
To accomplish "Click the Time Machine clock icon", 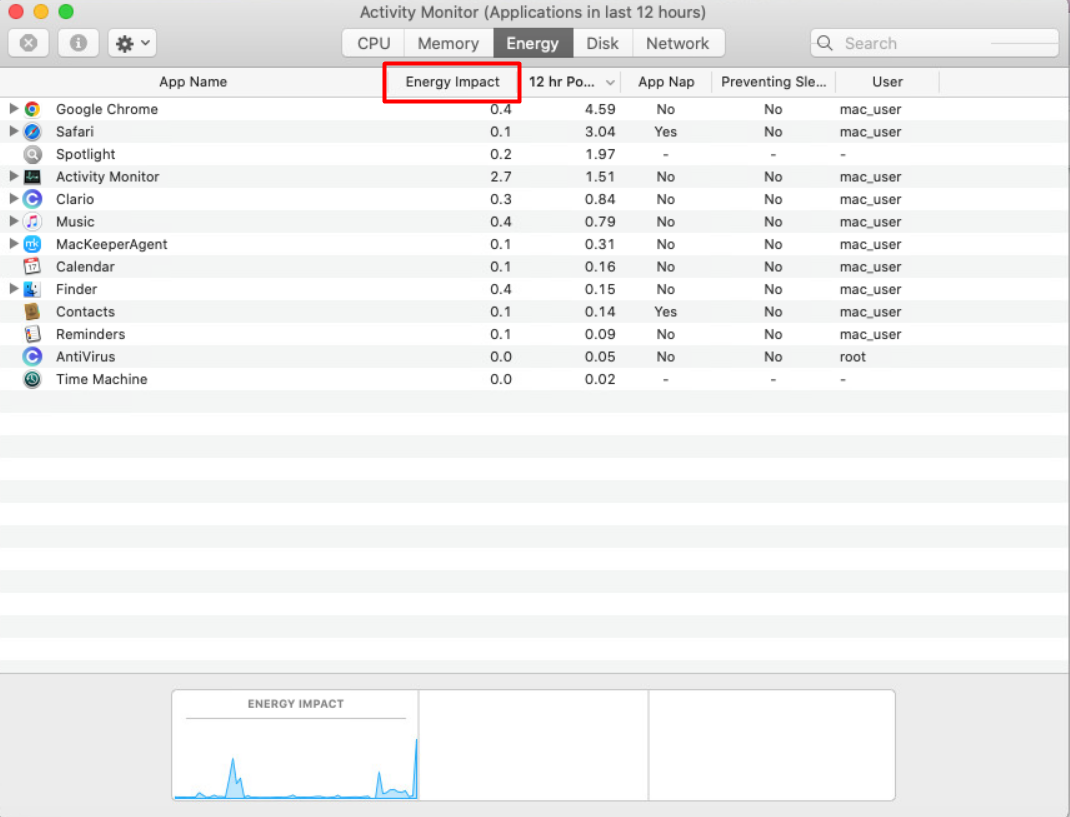I will coord(32,379).
